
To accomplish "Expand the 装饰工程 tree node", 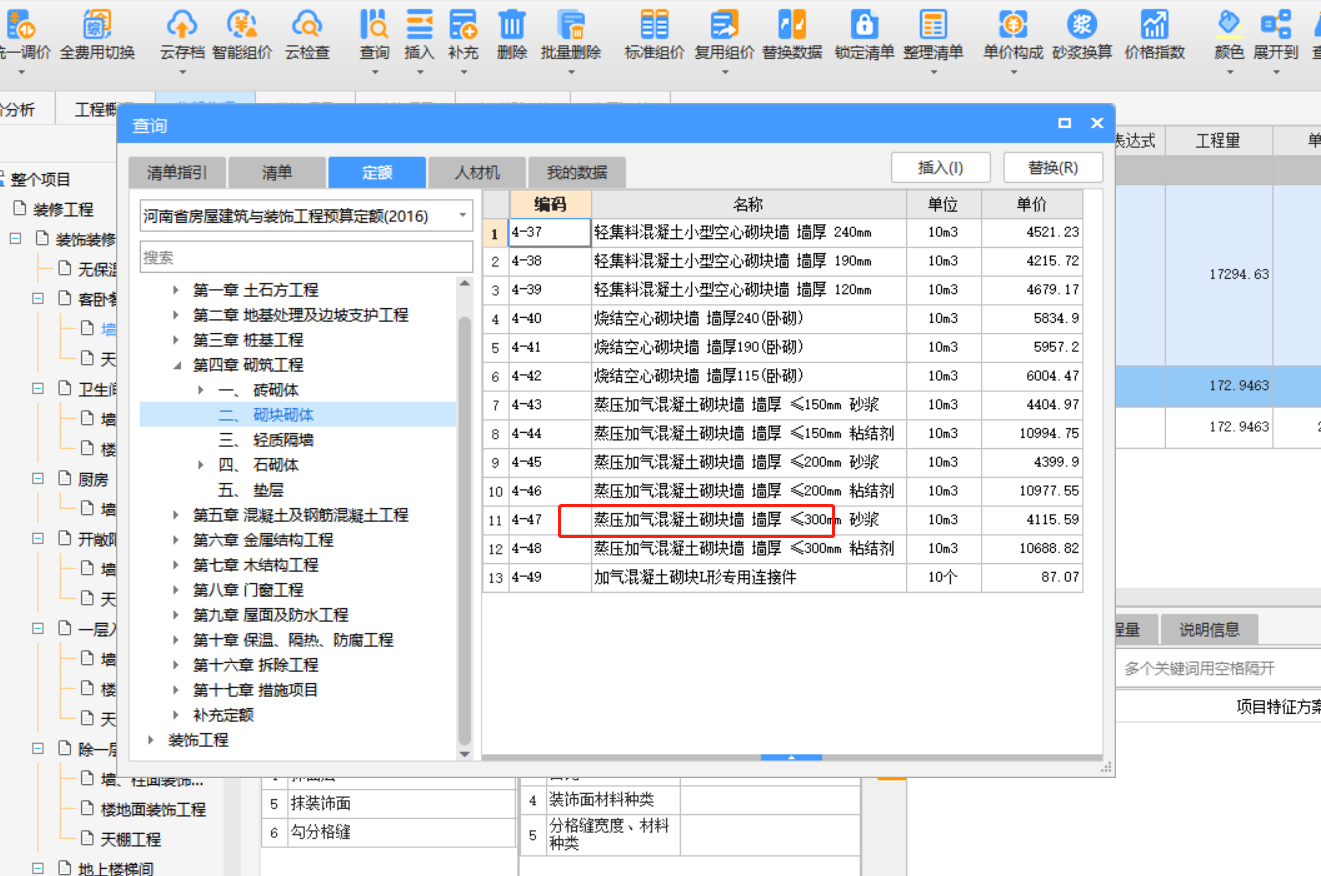I will pos(151,740).
